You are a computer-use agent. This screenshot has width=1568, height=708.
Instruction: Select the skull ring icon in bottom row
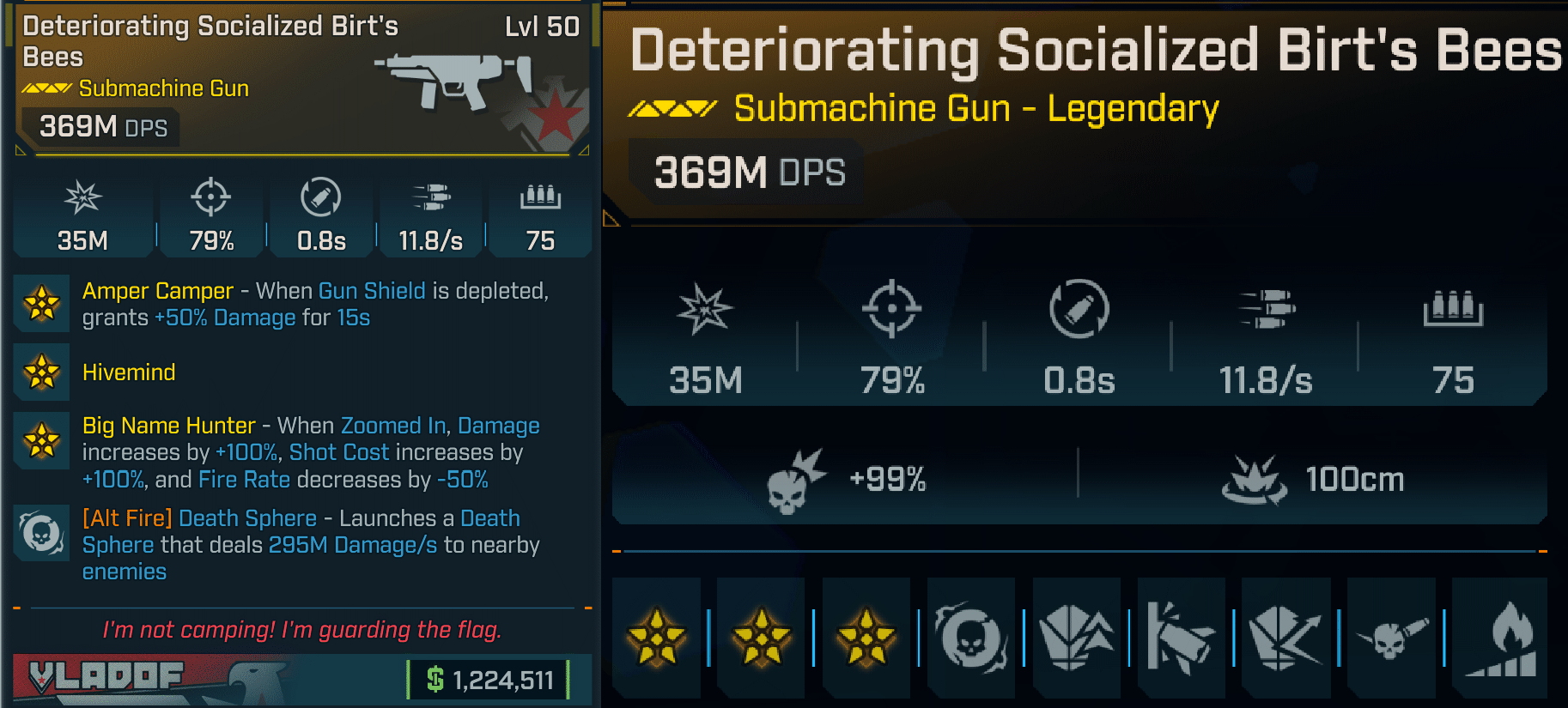(971, 638)
